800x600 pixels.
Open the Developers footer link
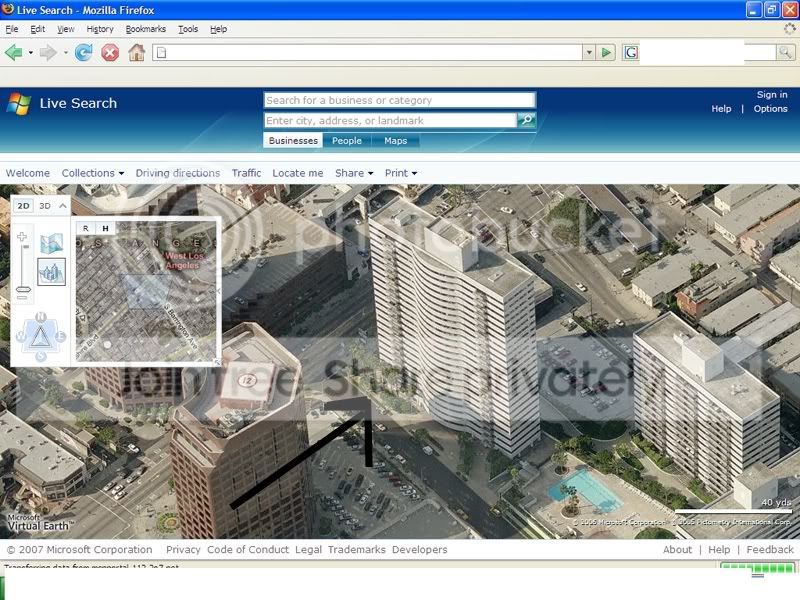[419, 549]
